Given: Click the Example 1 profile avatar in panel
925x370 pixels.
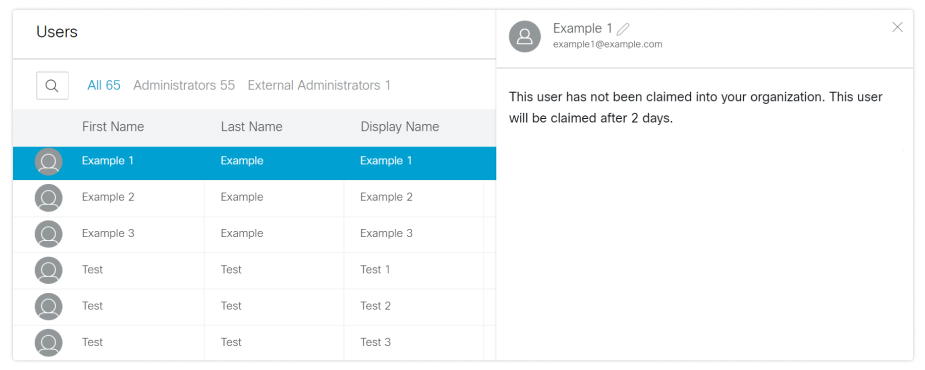Looking at the screenshot, I should [x=524, y=37].
